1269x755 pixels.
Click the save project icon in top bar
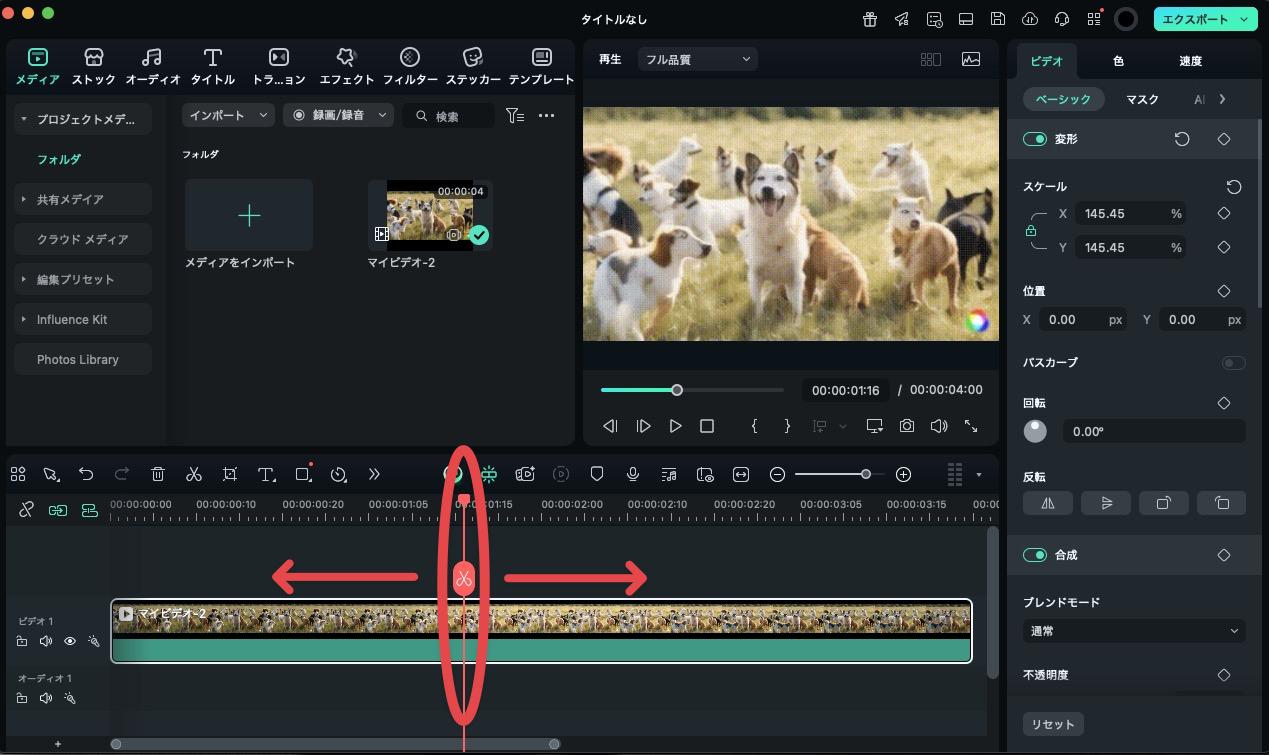pos(997,18)
